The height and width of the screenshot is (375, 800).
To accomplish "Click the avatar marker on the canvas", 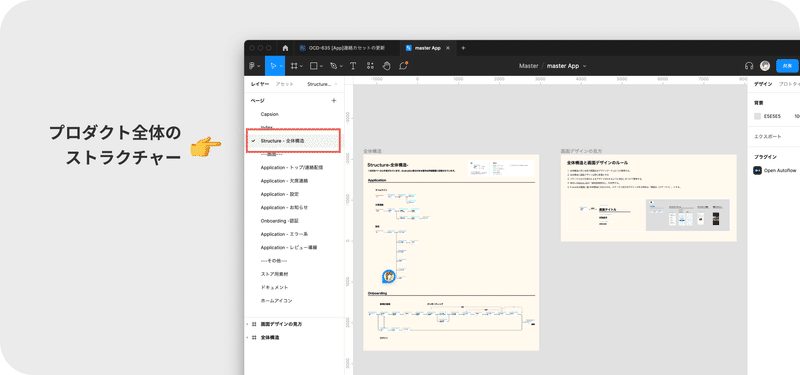I will 389,277.
